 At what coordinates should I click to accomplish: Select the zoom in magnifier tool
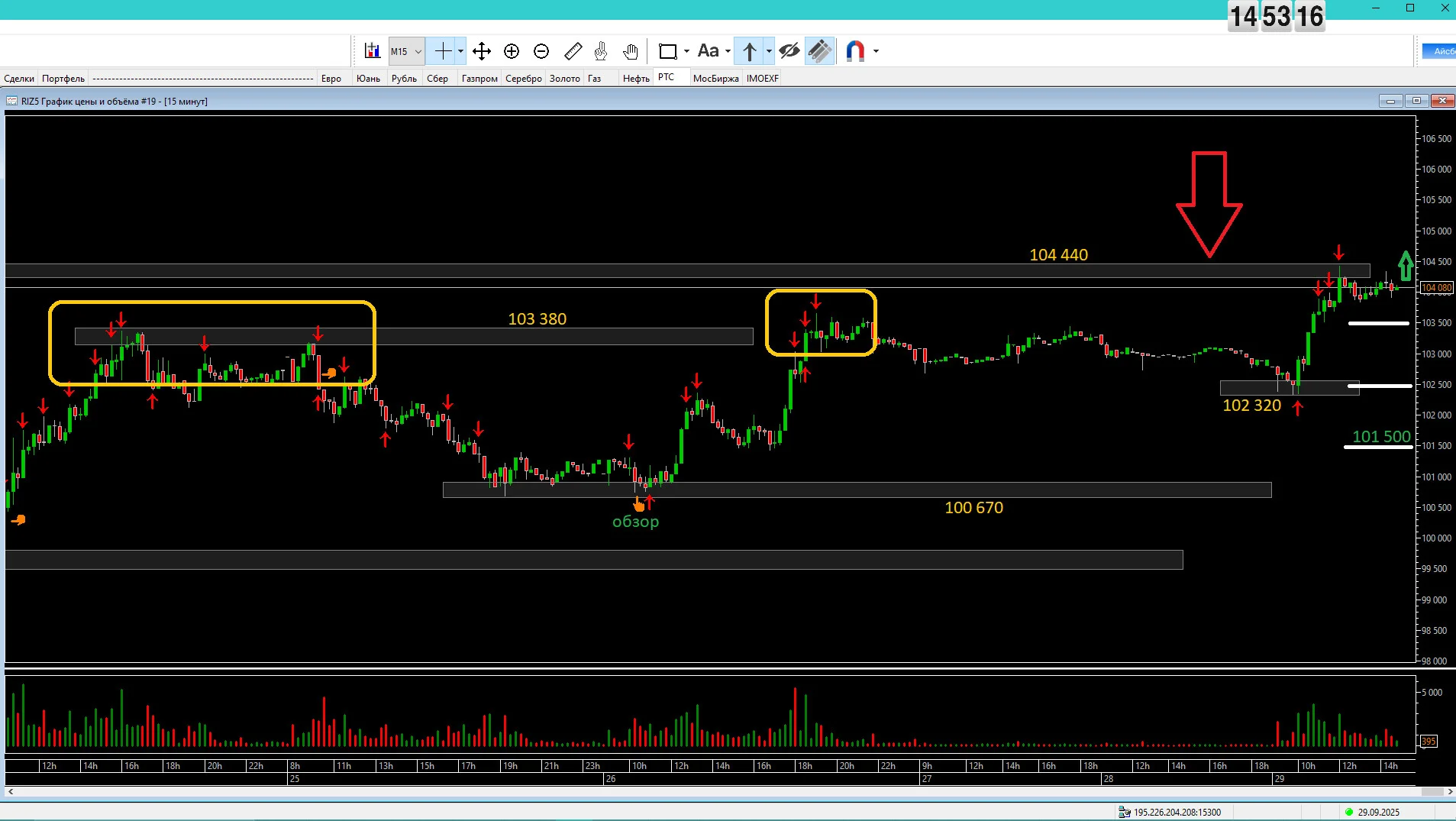pyautogui.click(x=512, y=51)
